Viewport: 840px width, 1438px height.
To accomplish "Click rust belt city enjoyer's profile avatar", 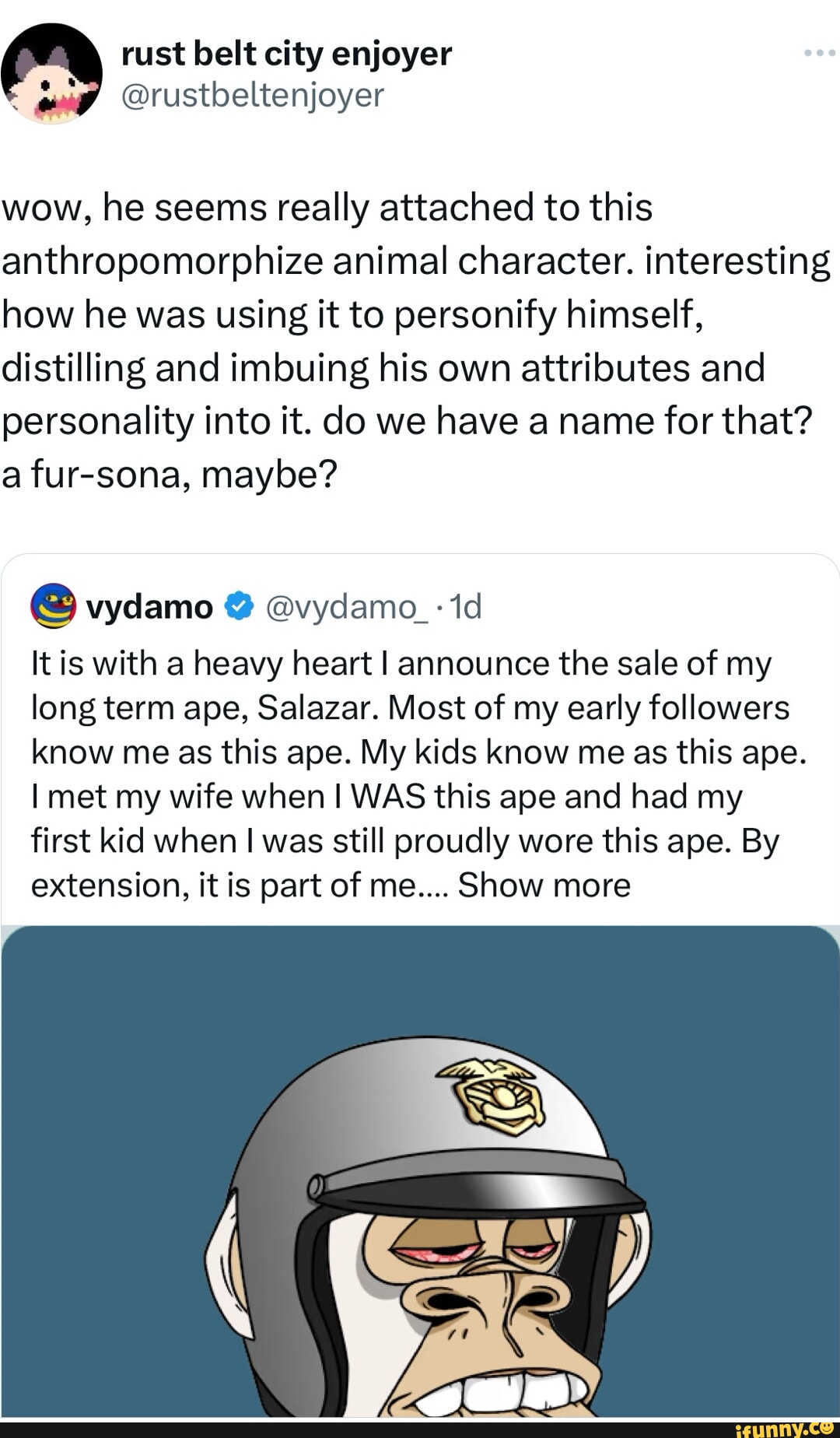I will [52, 74].
